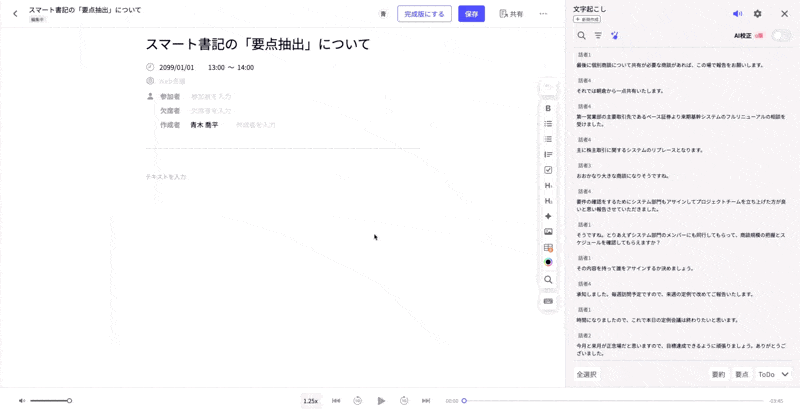Image resolution: width=800 pixels, height=414 pixels.
Task: Click the 共有 share option
Action: point(511,14)
